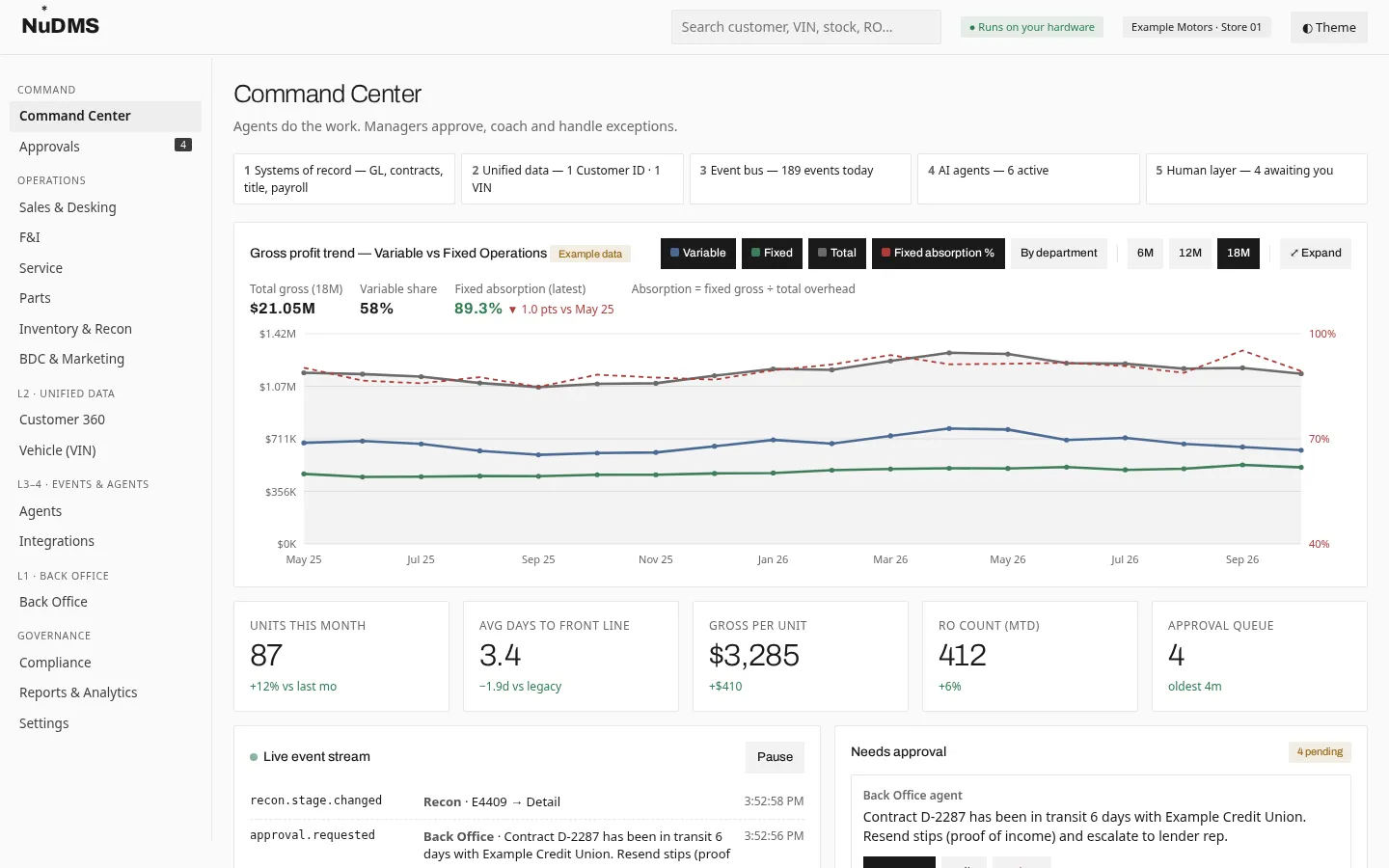1389x868 pixels.
Task: Toggle the Fixed series on chart
Action: click(x=772, y=253)
